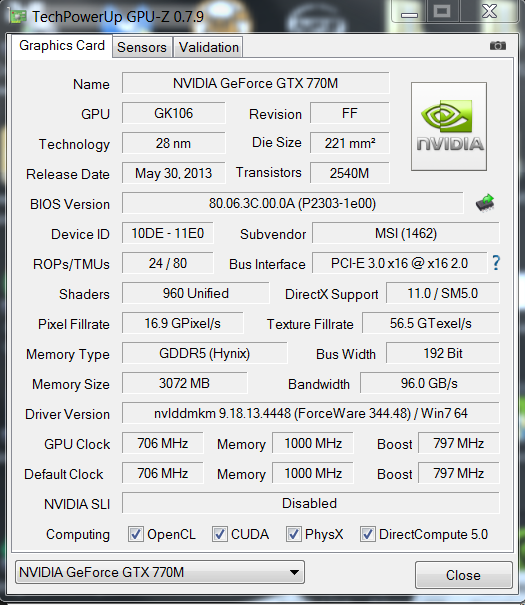Click the Bus Interface question mark
Viewport: 525px width, 605px height.
(496, 263)
